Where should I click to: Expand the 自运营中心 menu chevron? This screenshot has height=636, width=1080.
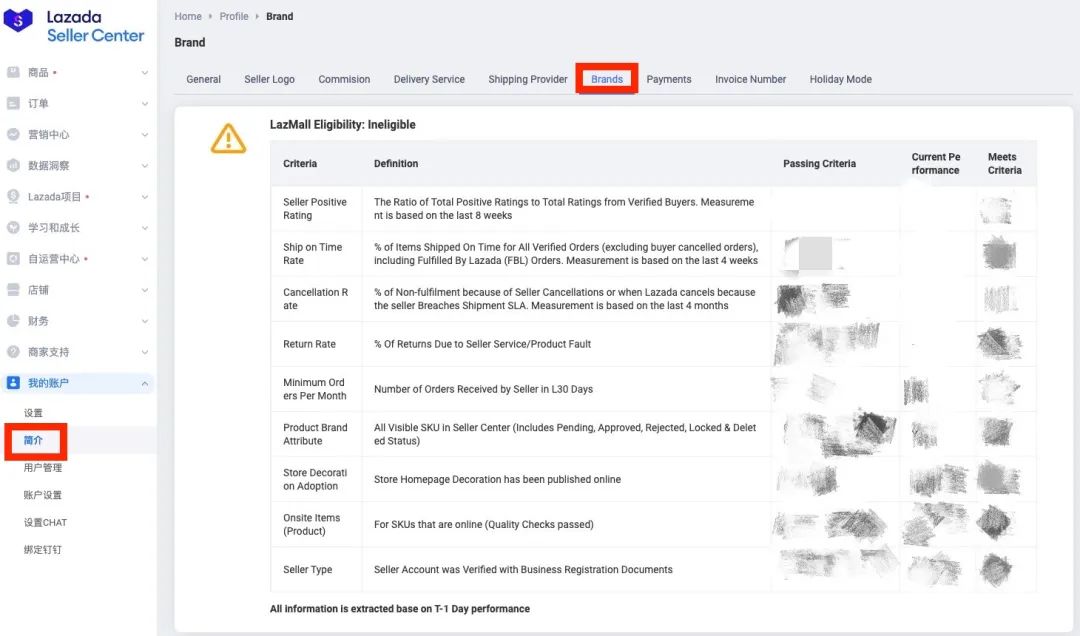point(145,259)
